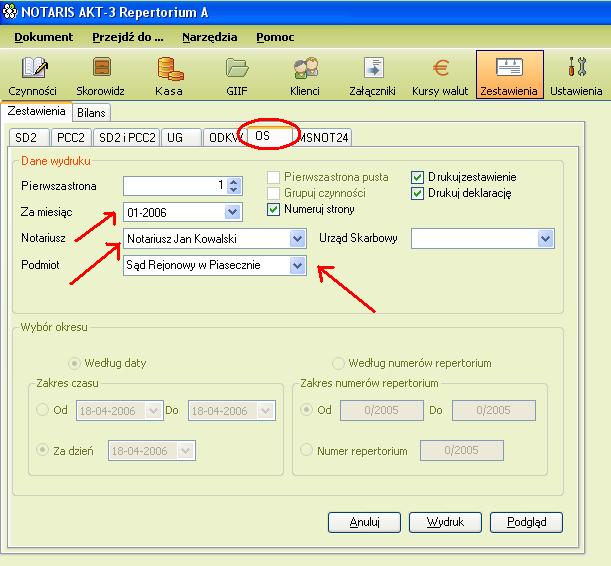Select Od radio in Zakres czasu
The height and width of the screenshot is (566, 611).
(x=42, y=409)
